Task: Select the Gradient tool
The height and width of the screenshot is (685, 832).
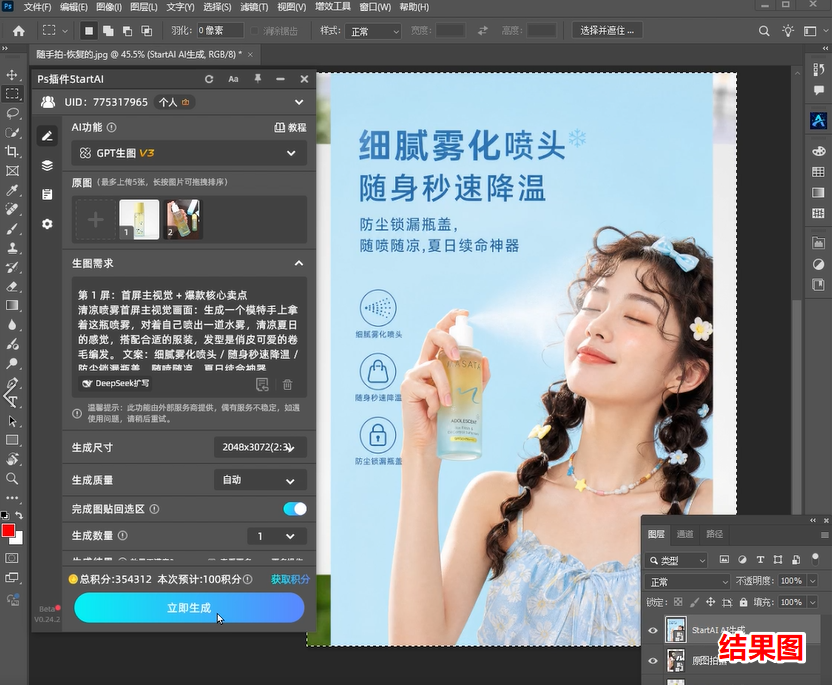Action: click(12, 305)
